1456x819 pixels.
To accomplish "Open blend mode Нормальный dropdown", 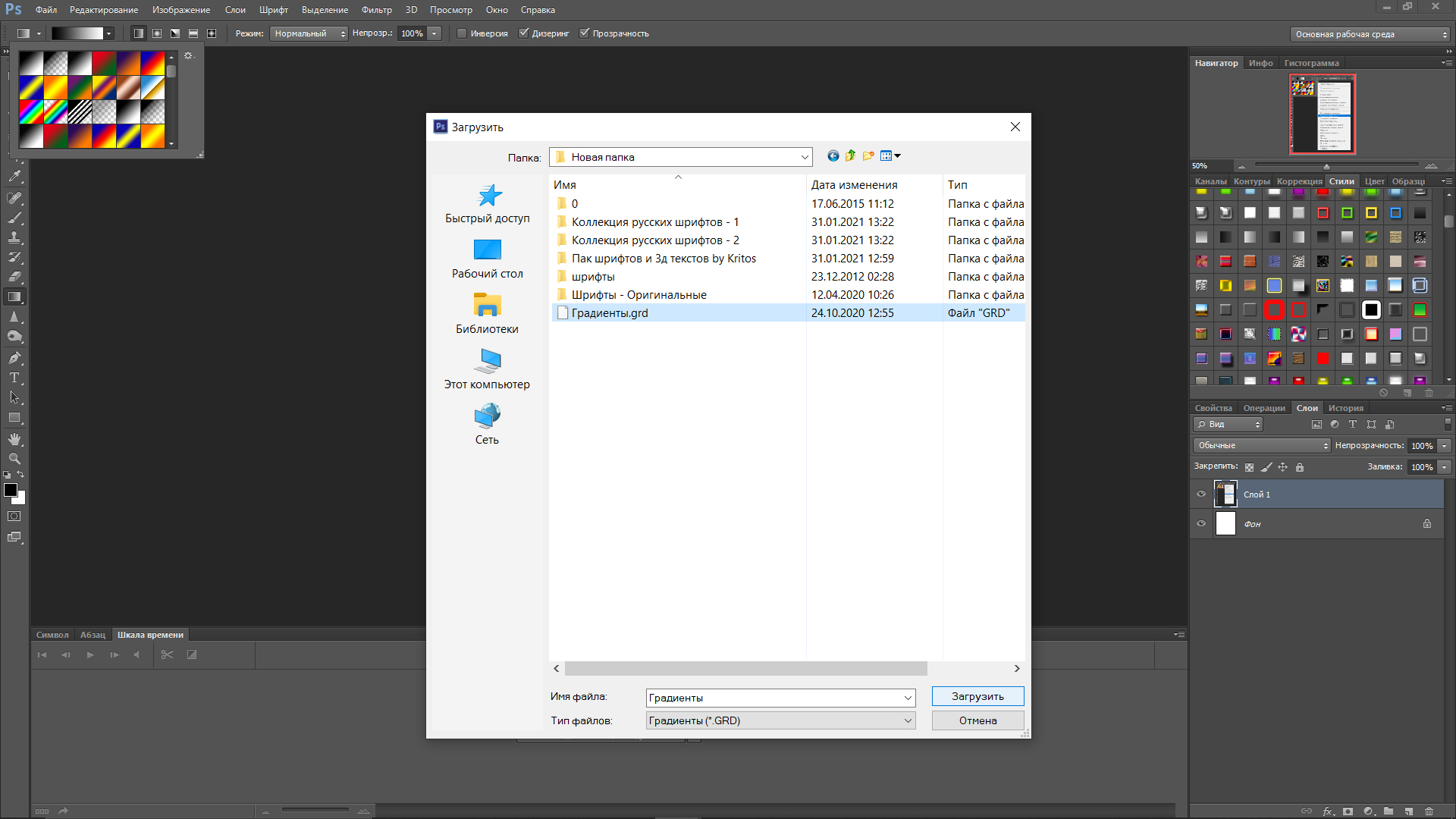I will [x=309, y=33].
